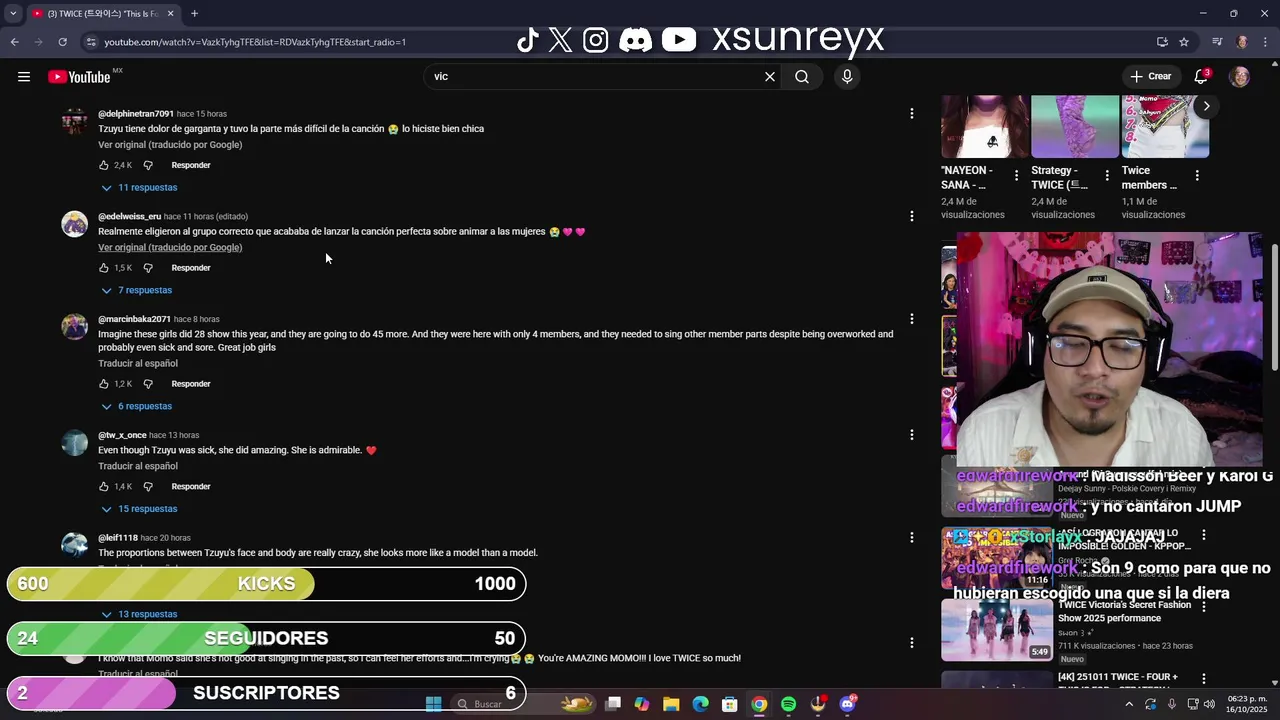Dislike @edelweiss_eru's comment
The height and width of the screenshot is (720, 1280).
[148, 268]
